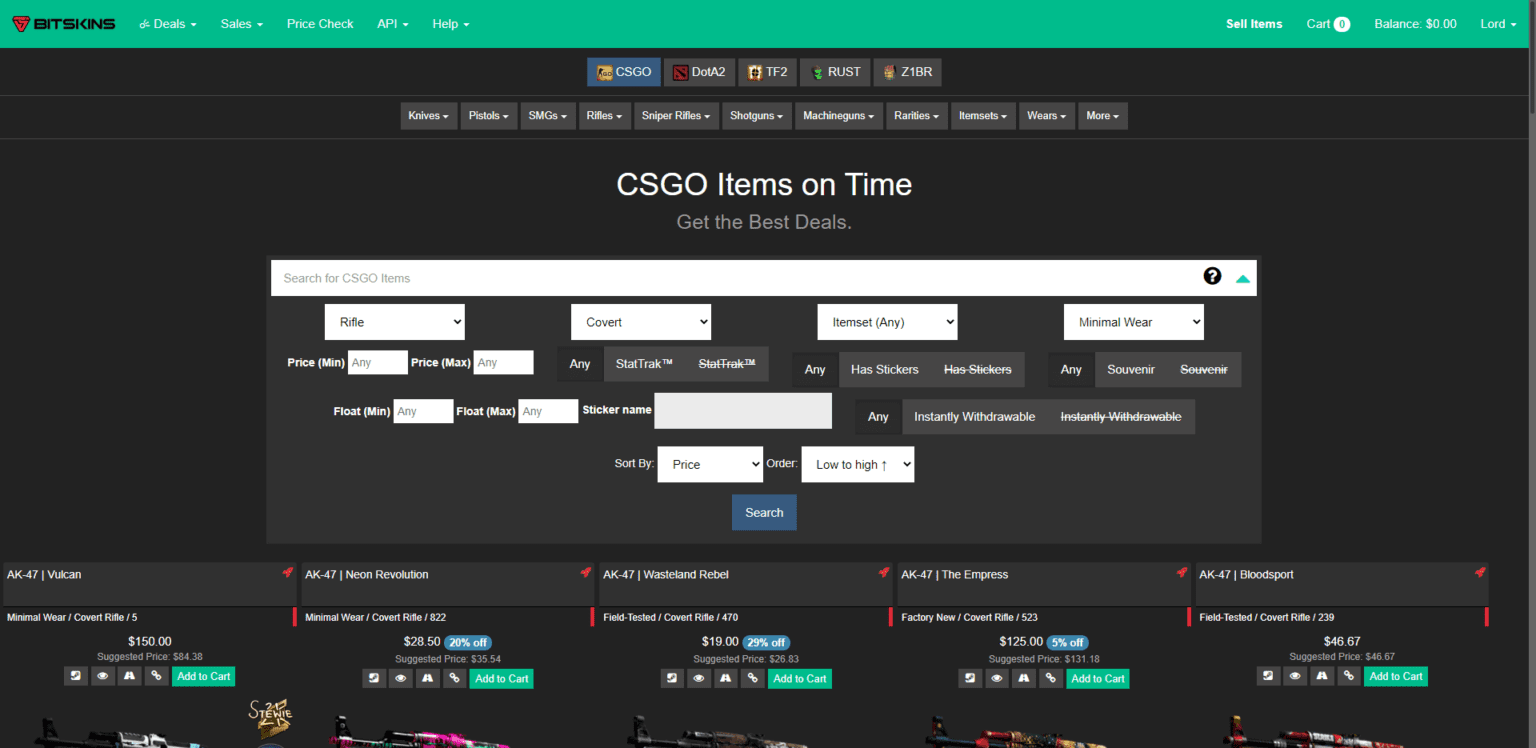
Task: Exclude Souvenir items with strikethrough option
Action: pyautogui.click(x=1204, y=370)
